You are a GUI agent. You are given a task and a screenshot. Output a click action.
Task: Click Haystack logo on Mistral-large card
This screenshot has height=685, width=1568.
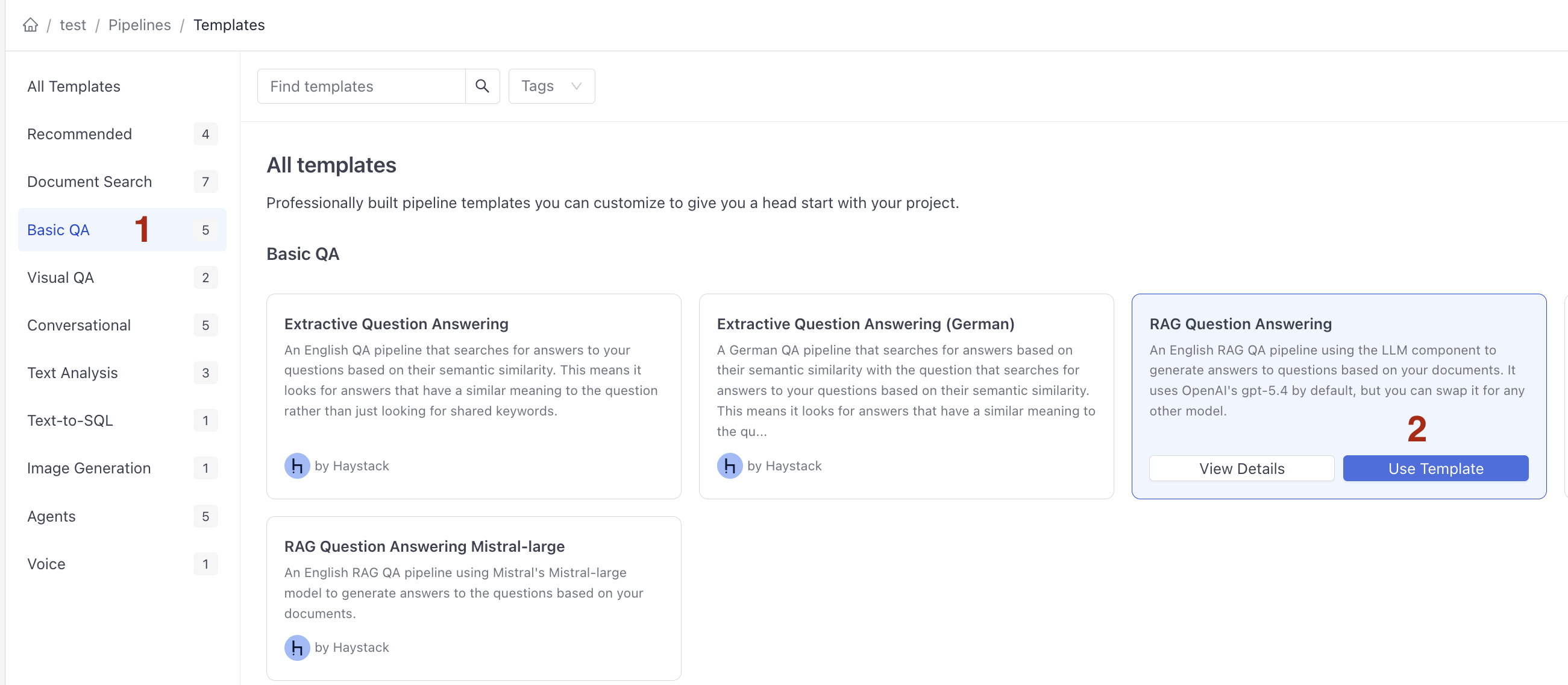(x=297, y=647)
